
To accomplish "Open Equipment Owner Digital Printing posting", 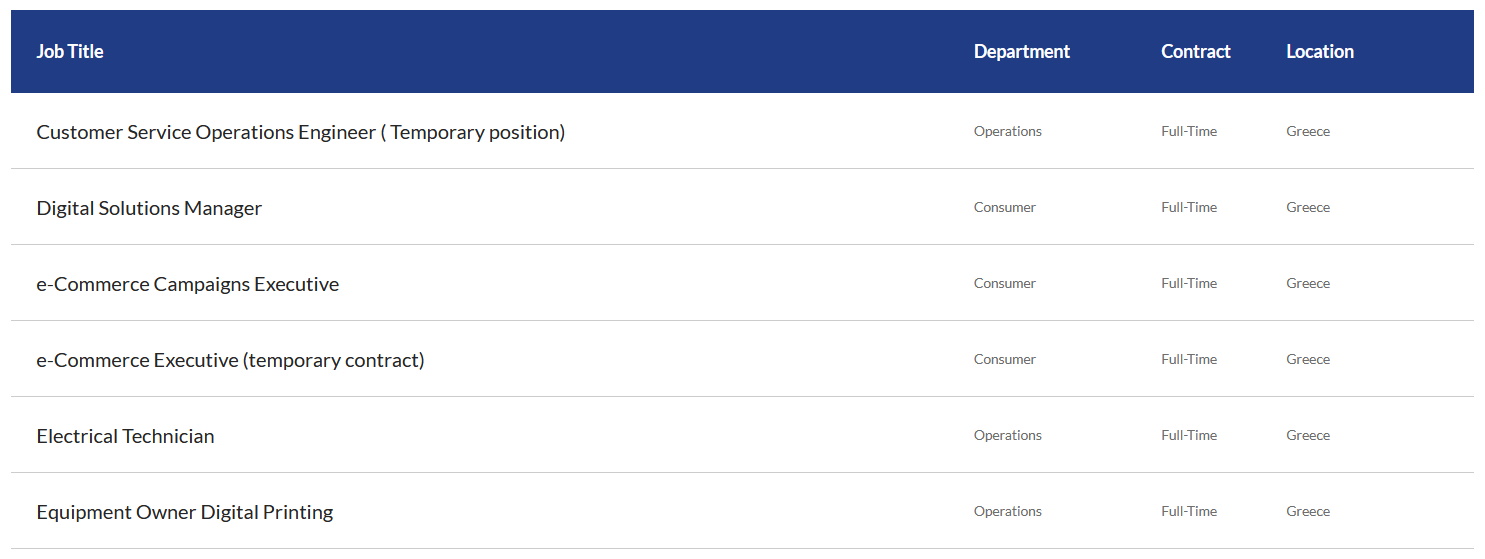I will pos(185,512).
